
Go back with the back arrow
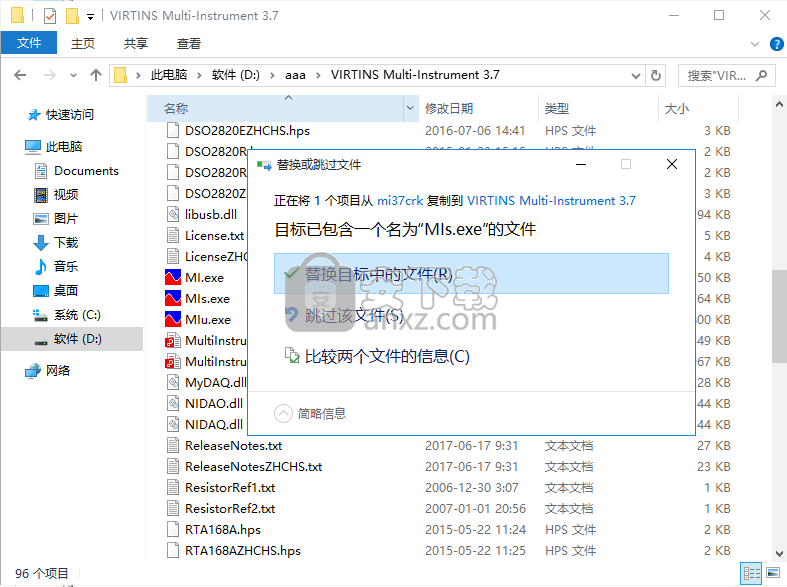(x=20, y=75)
